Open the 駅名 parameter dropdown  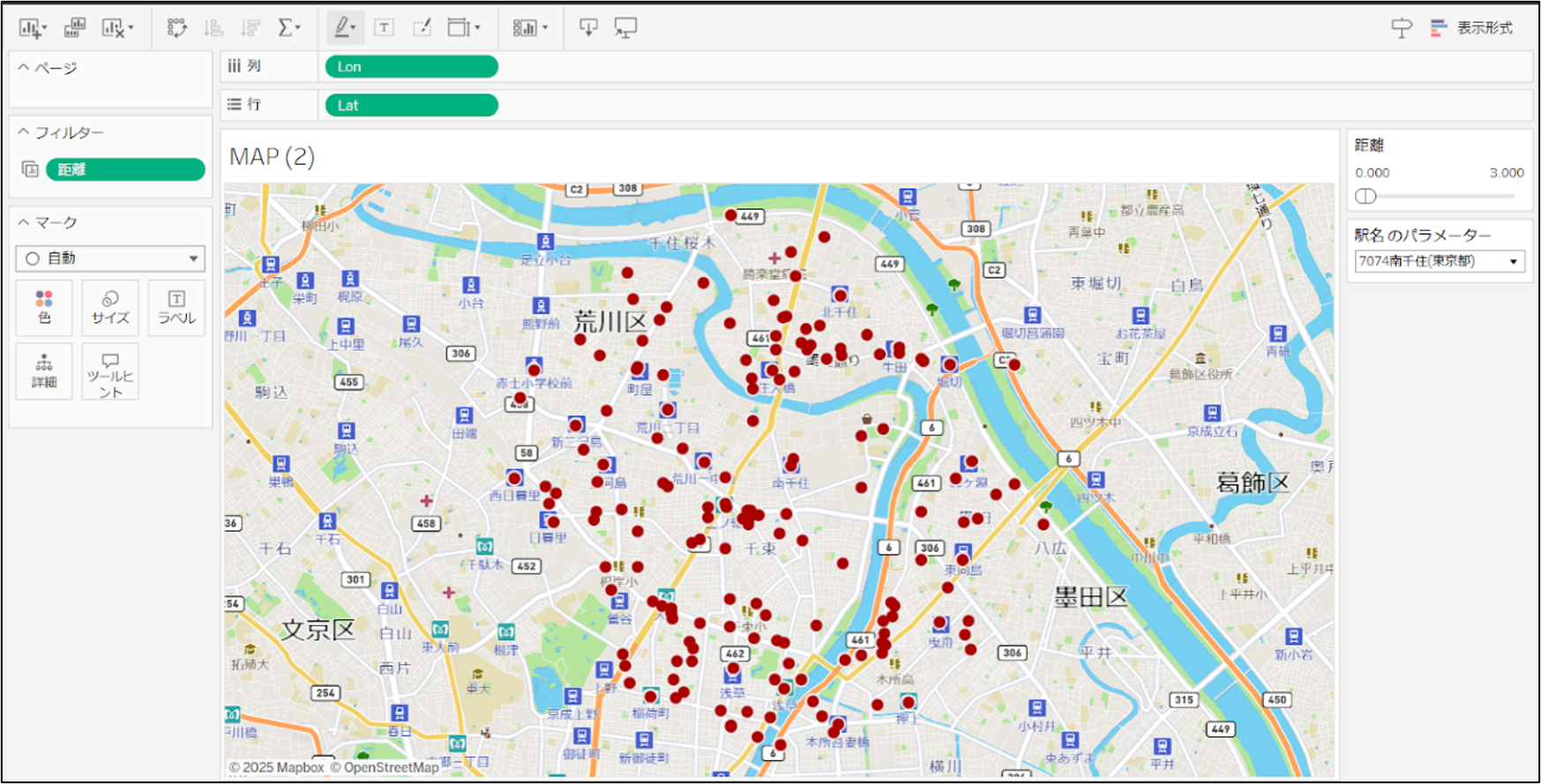point(1439,261)
